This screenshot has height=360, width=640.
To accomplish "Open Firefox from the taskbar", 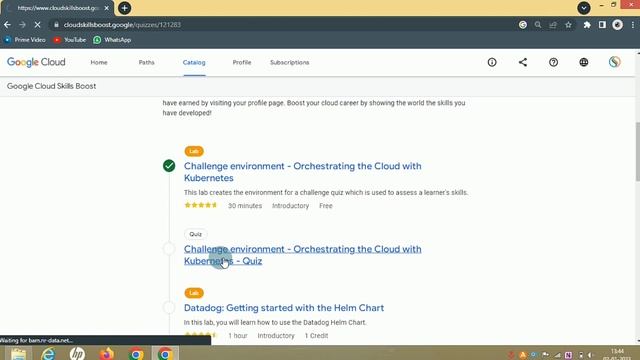I will (107, 353).
